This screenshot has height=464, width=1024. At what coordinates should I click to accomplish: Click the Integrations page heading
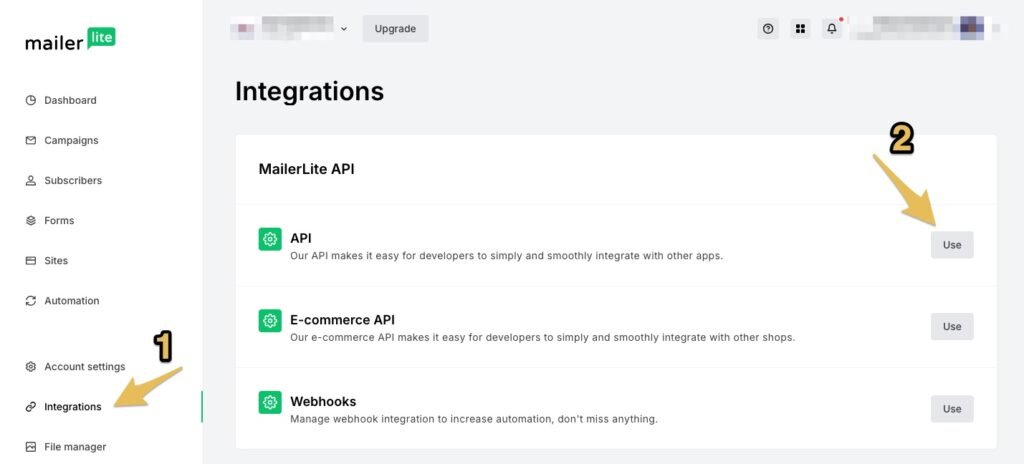[310, 91]
